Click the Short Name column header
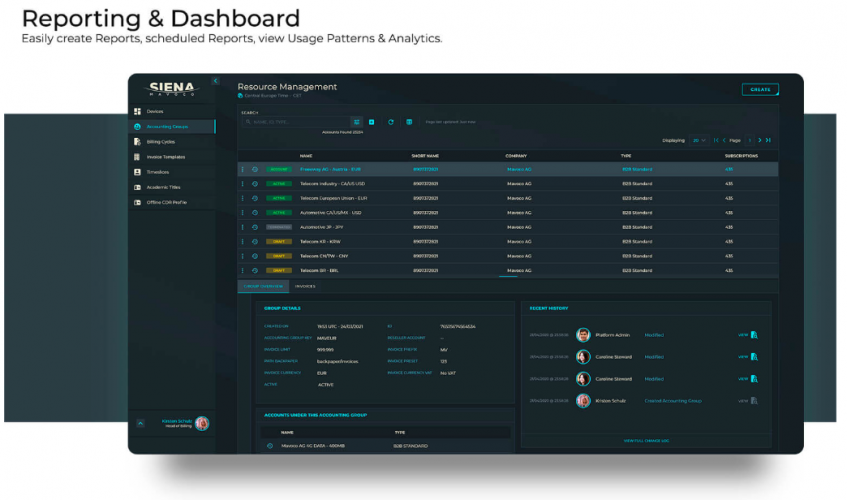Screen dimensions: 847x500 pos(425,156)
